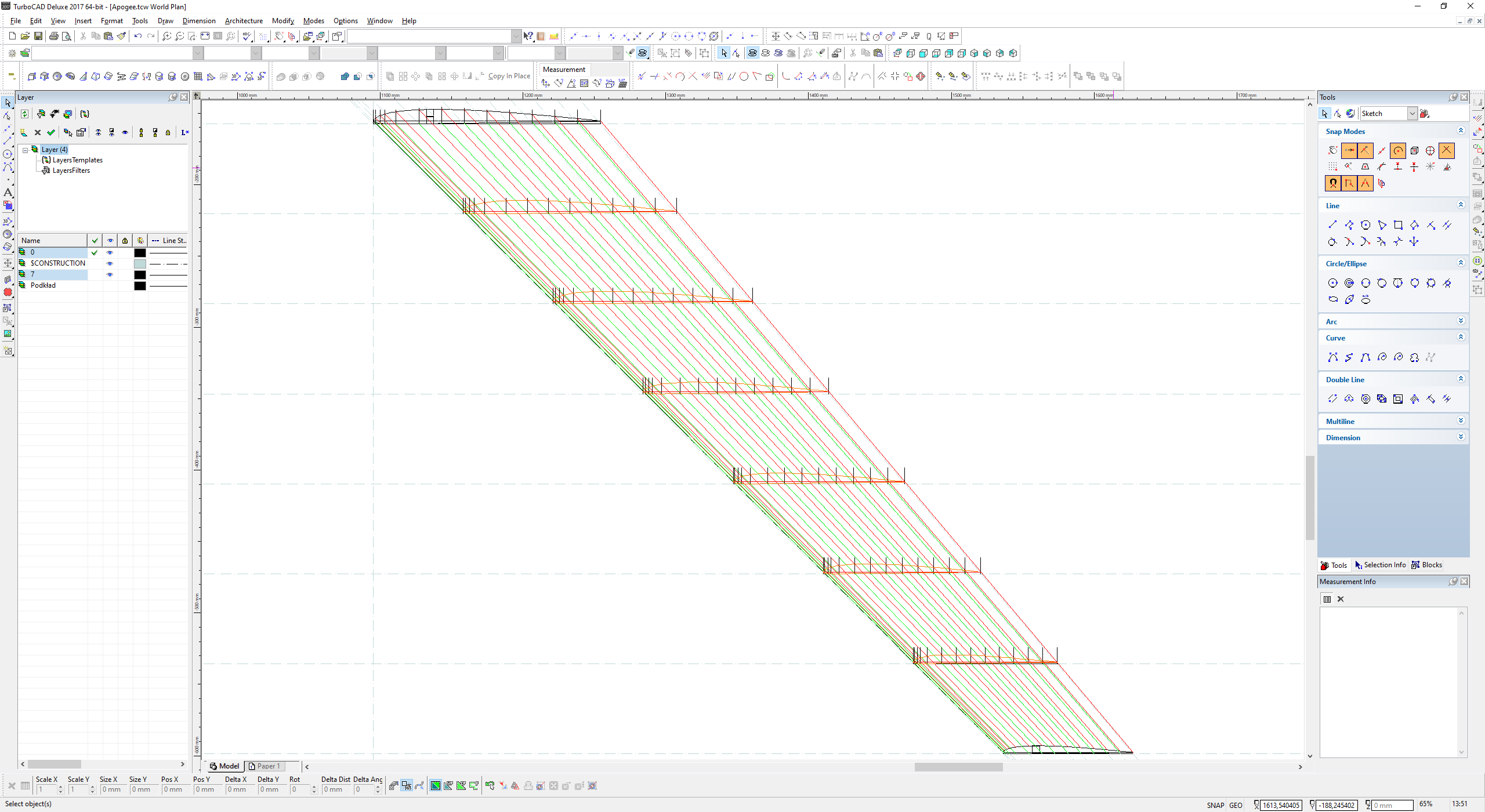This screenshot has height=812, width=1485.
Task: Collapse the Layer (4) tree node
Action: click(x=26, y=150)
